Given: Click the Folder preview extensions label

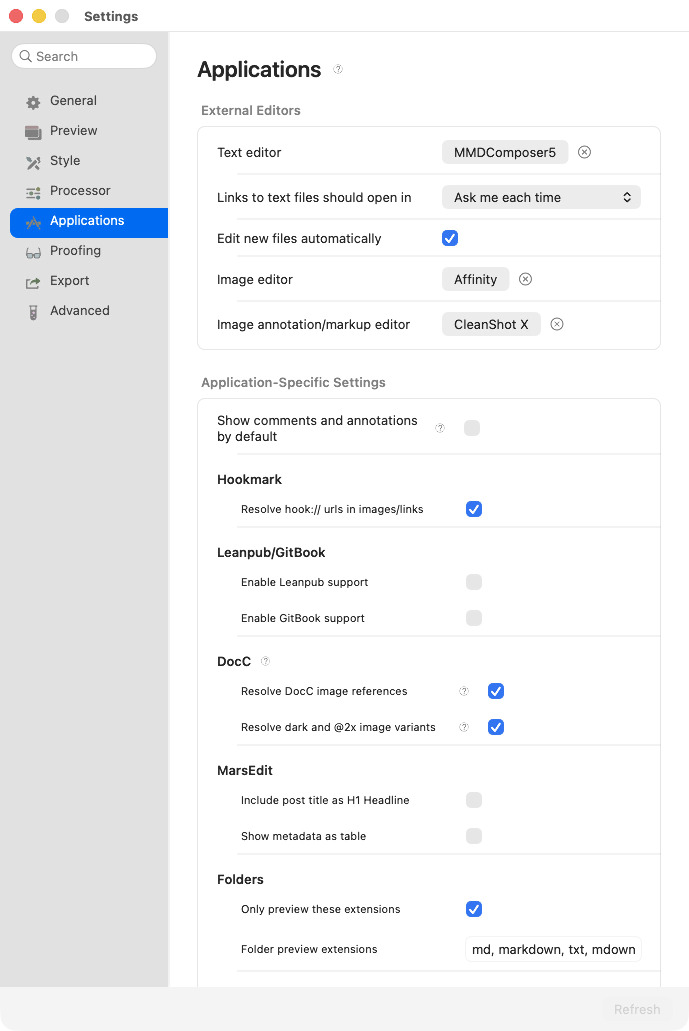Looking at the screenshot, I should (309, 949).
